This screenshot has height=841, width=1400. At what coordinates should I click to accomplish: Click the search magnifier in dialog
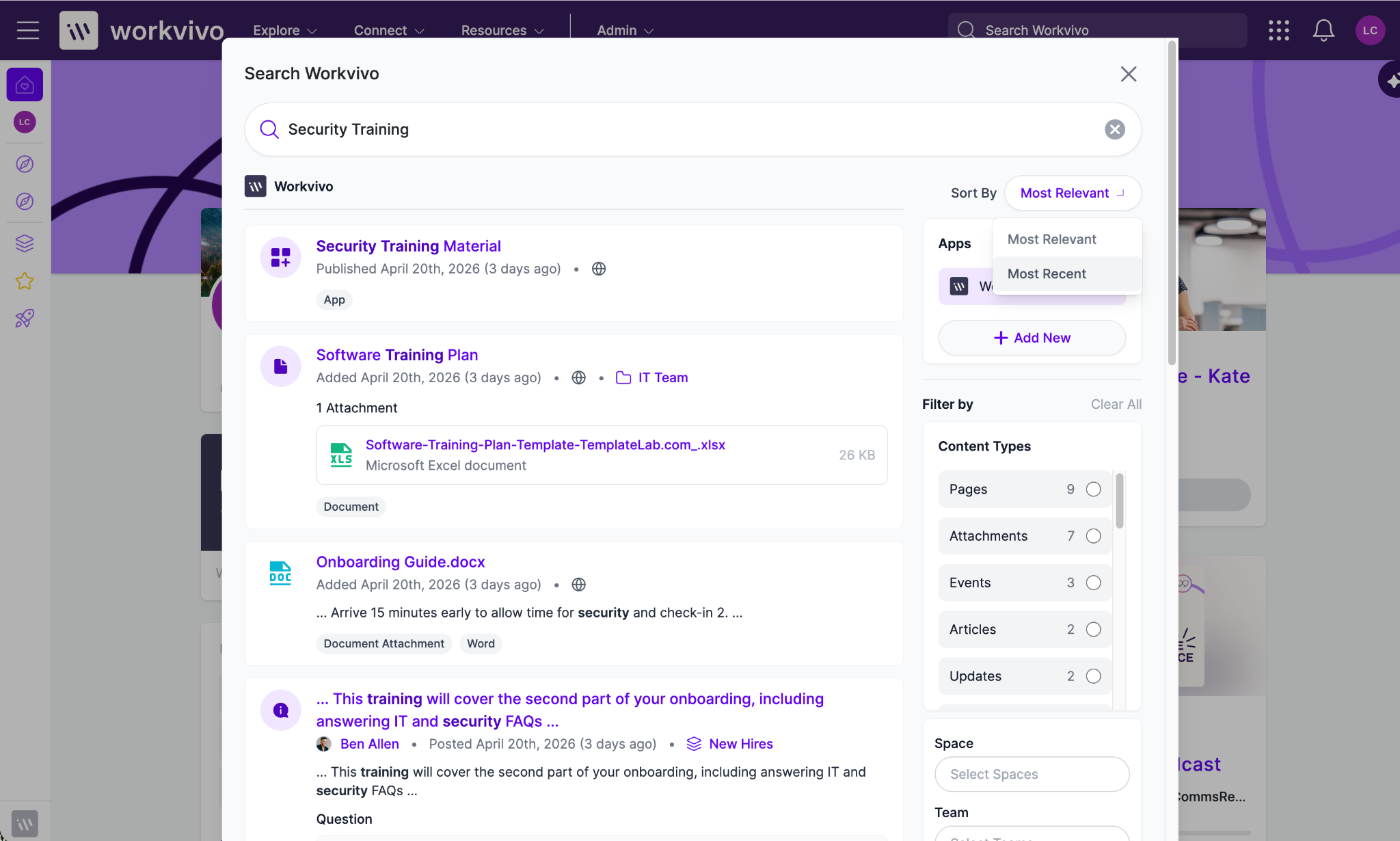point(269,129)
